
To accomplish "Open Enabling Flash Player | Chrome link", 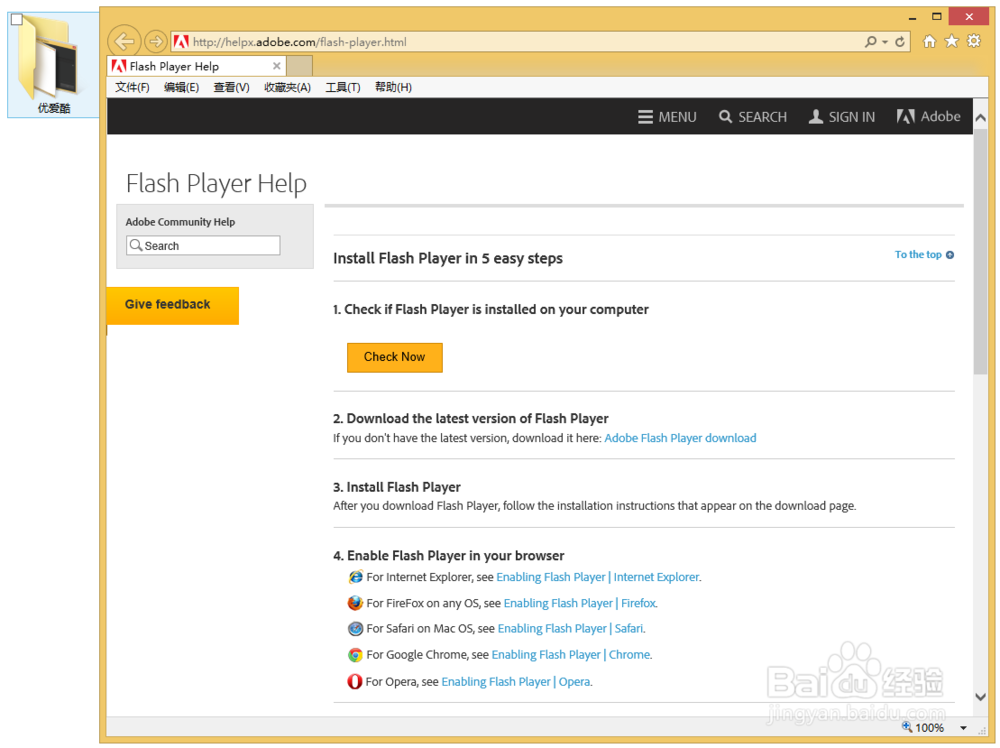I will (x=571, y=655).
